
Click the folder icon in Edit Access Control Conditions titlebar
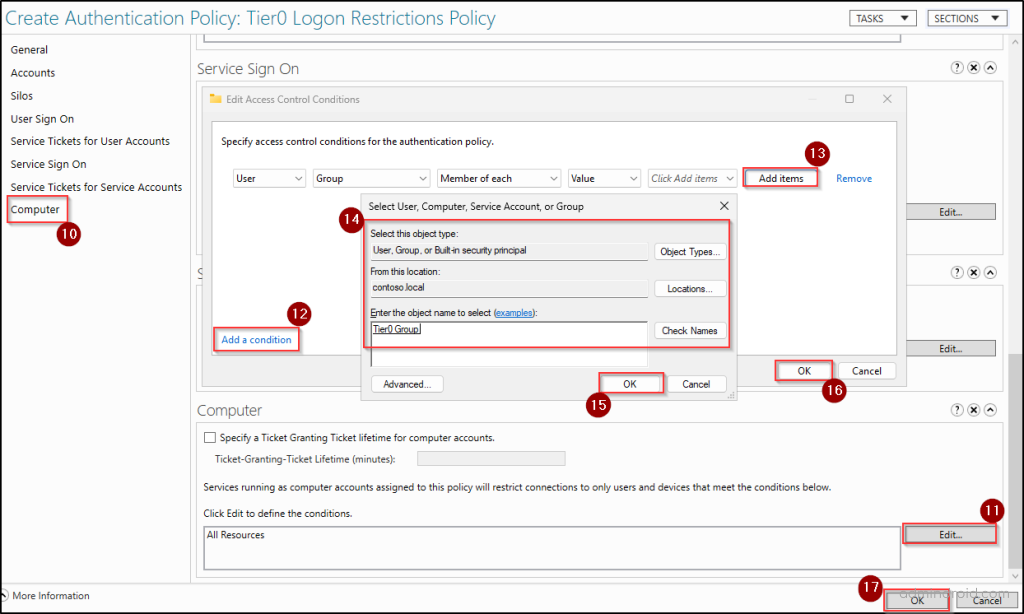[215, 99]
